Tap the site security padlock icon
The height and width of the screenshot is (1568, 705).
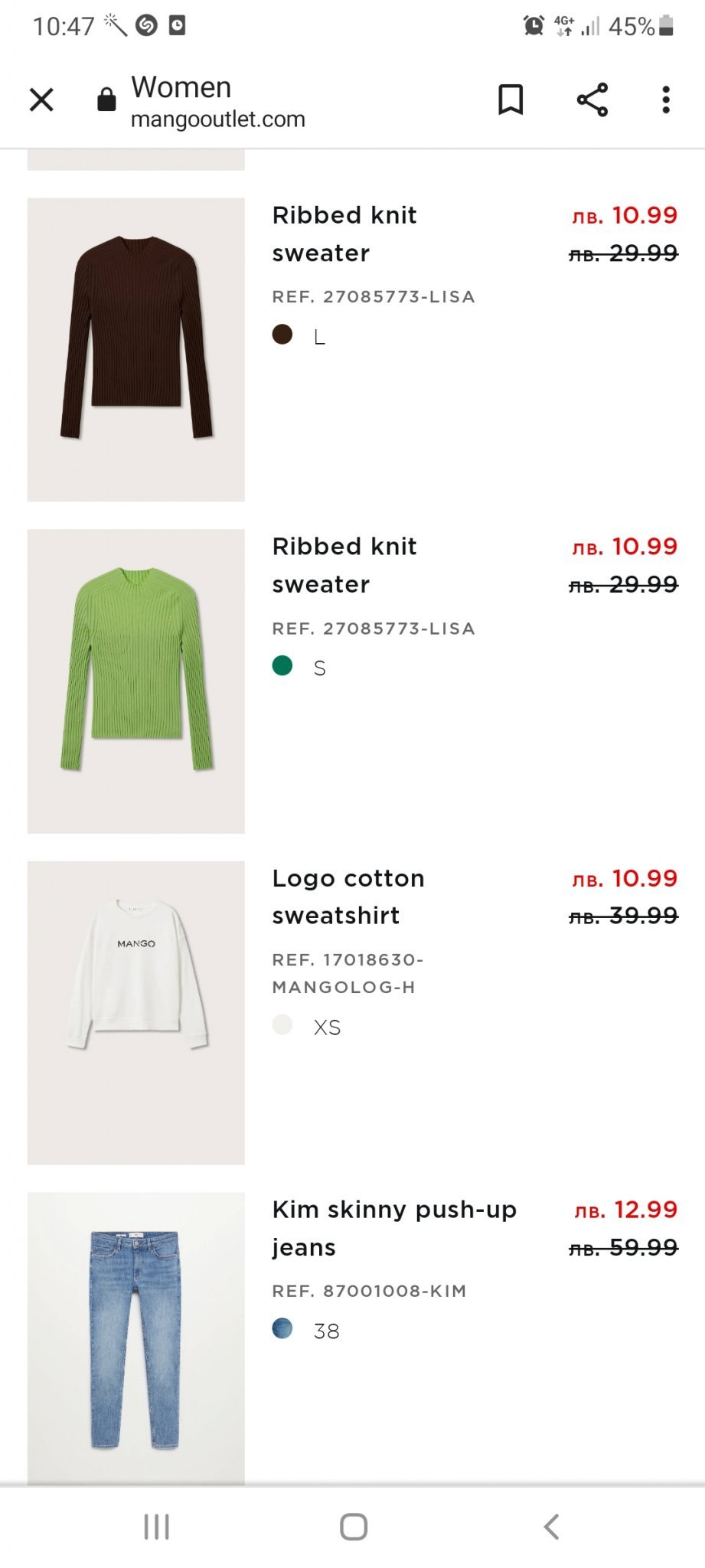106,100
